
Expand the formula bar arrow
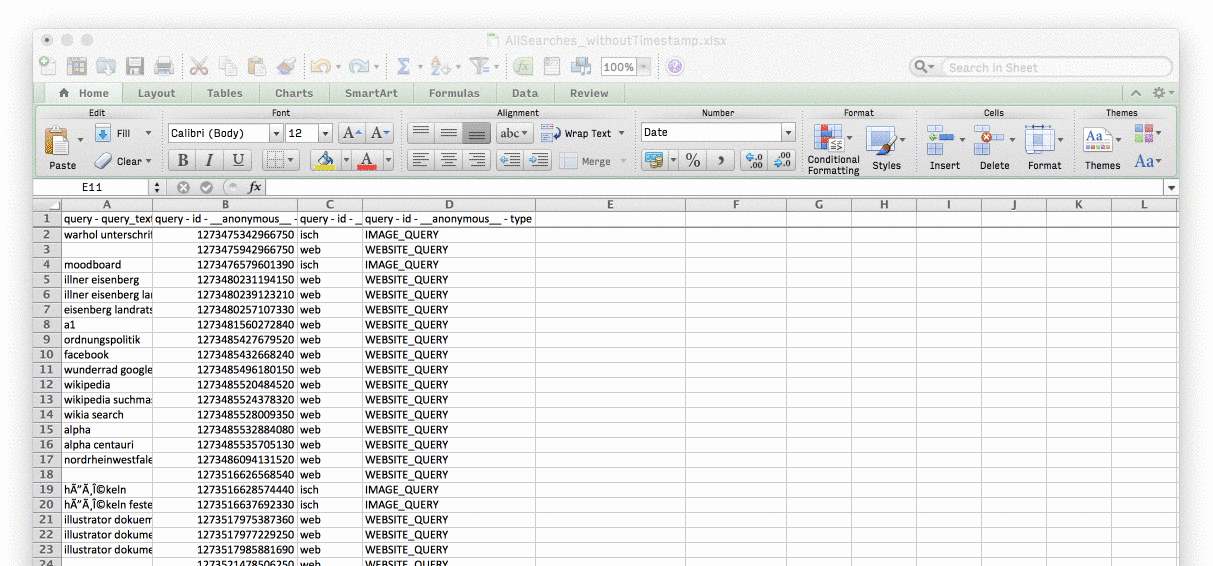tap(1171, 187)
